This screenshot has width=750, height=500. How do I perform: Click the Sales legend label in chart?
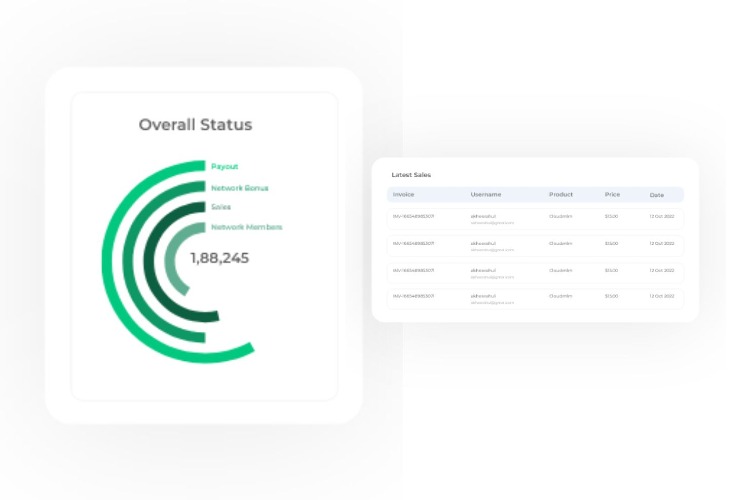click(x=221, y=207)
